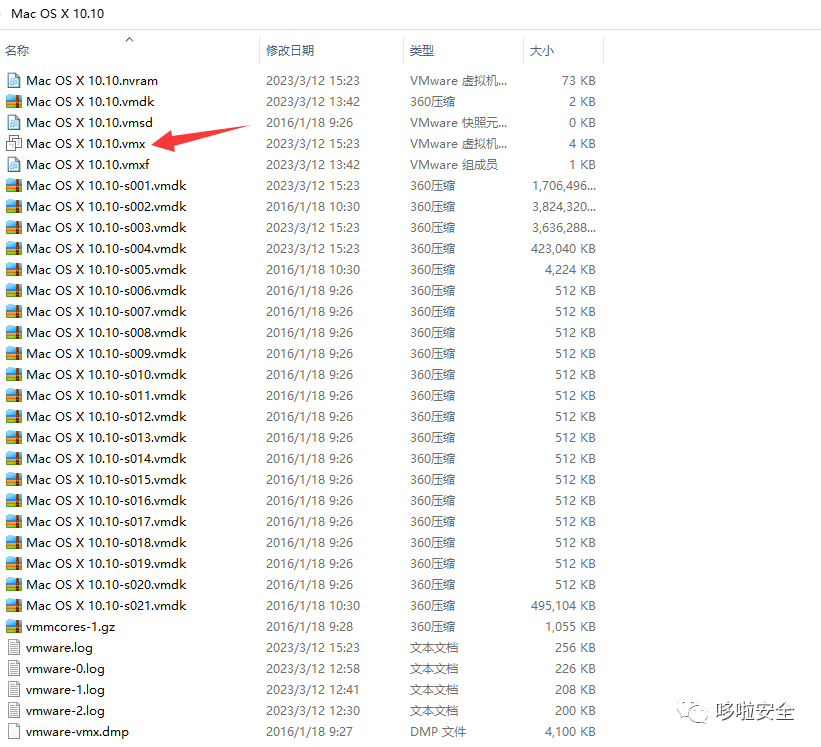Image resolution: width=821 pixels, height=747 pixels.
Task: Click the icon of Mac OS X 10.10-s021.vmdk
Action: tap(14, 606)
